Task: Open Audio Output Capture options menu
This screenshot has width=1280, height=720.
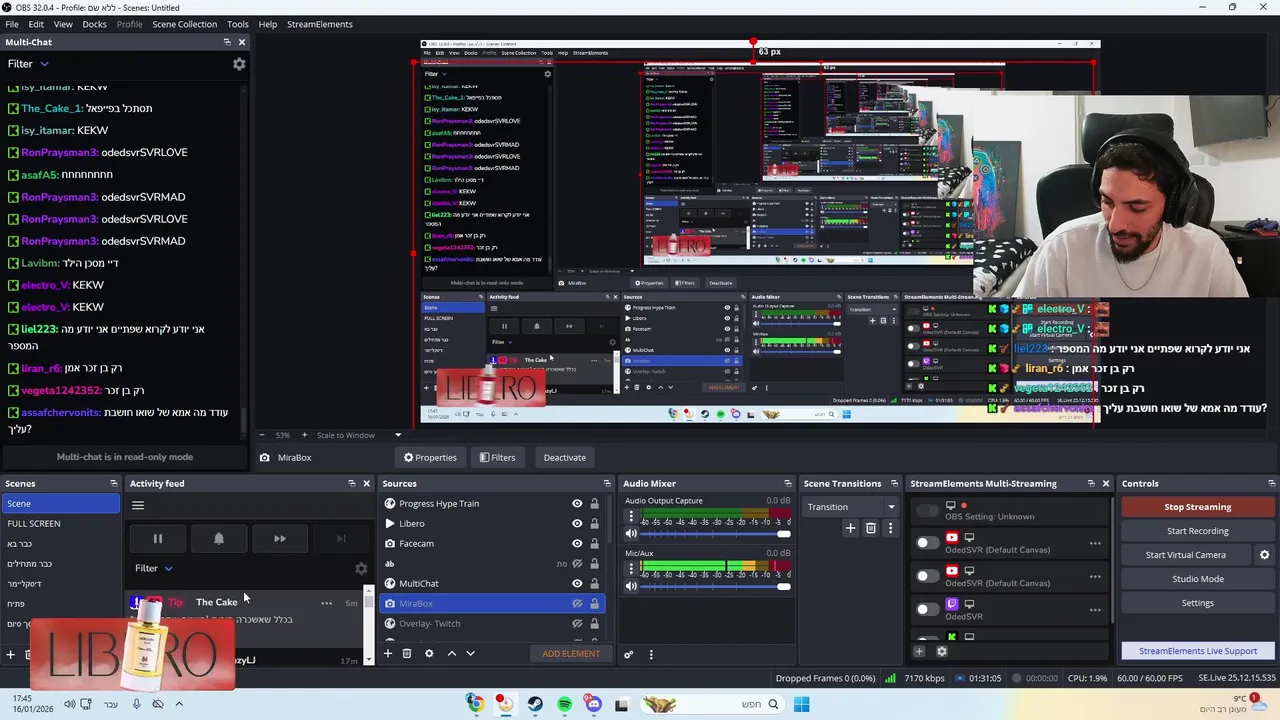Action: [x=631, y=517]
